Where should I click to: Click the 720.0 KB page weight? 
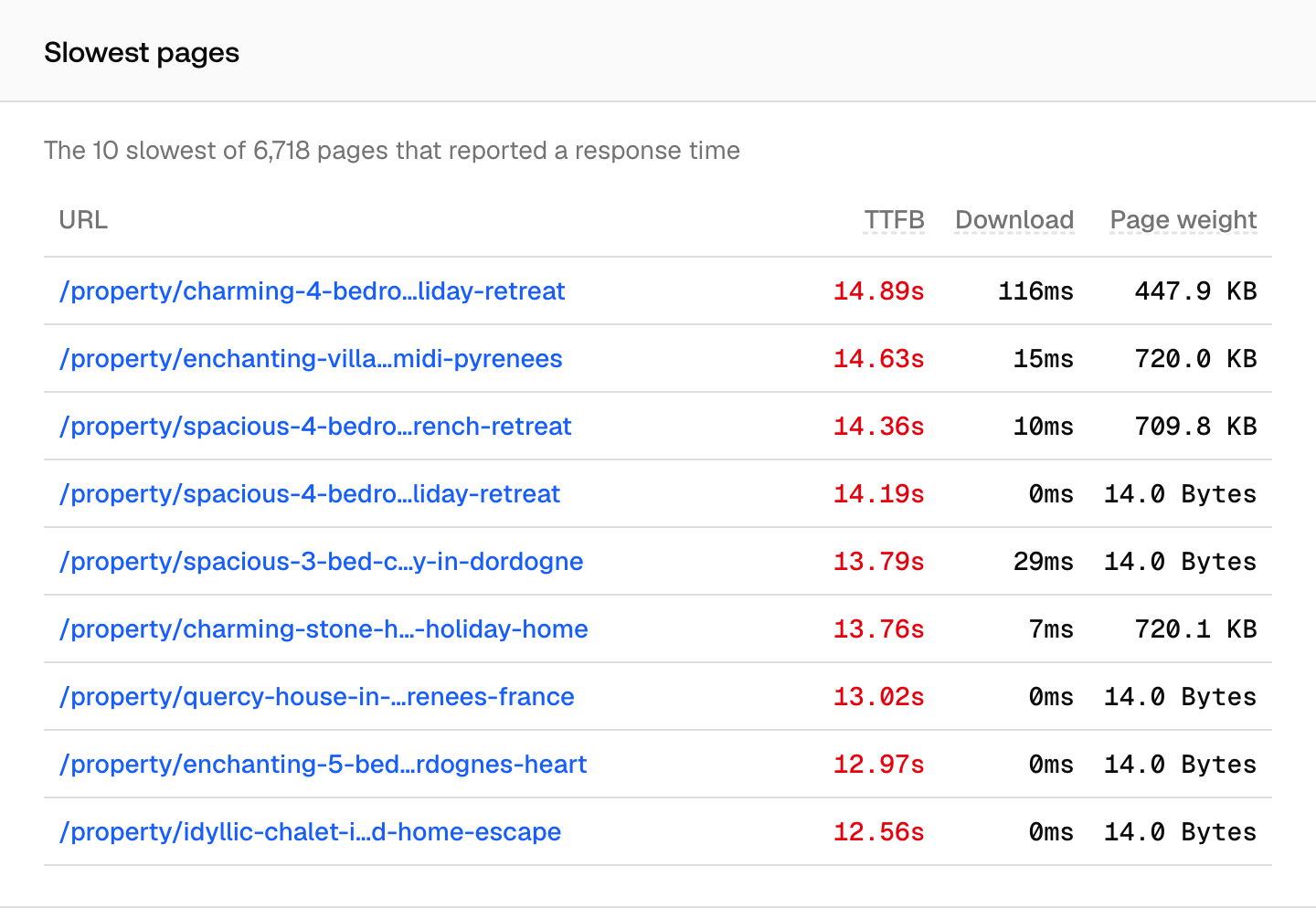click(x=1195, y=358)
